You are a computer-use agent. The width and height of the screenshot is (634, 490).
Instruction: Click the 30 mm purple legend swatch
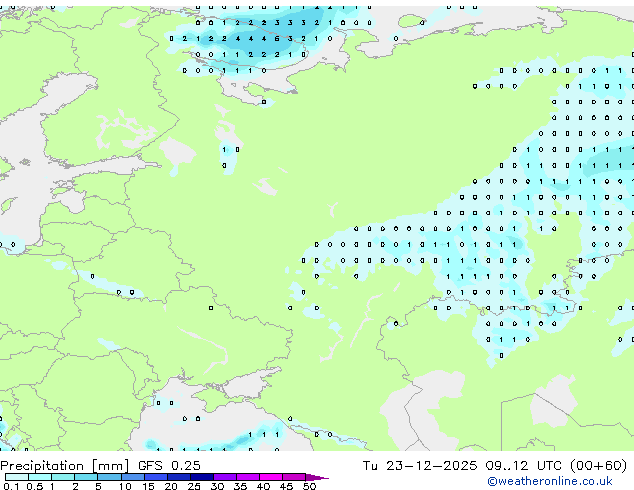[225, 477]
